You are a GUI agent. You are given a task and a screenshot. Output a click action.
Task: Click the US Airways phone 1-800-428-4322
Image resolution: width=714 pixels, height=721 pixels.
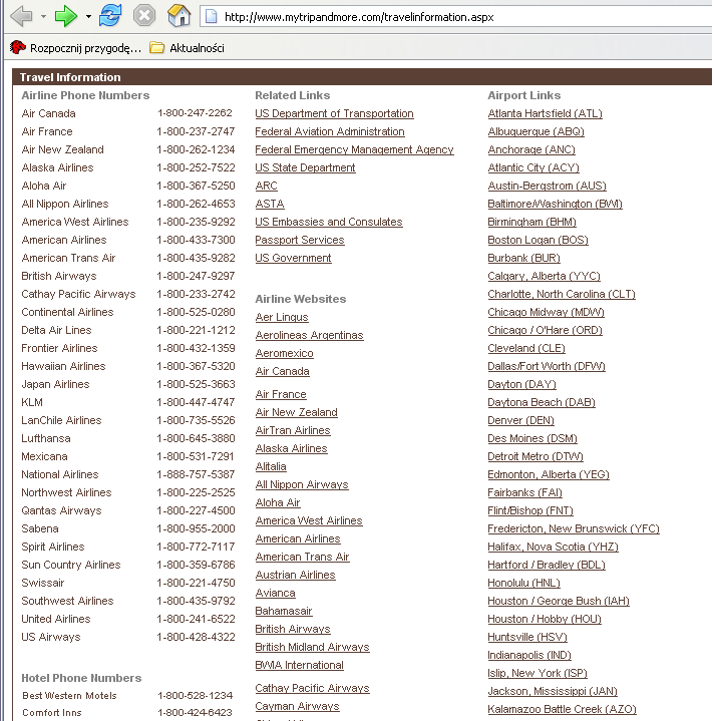196,637
